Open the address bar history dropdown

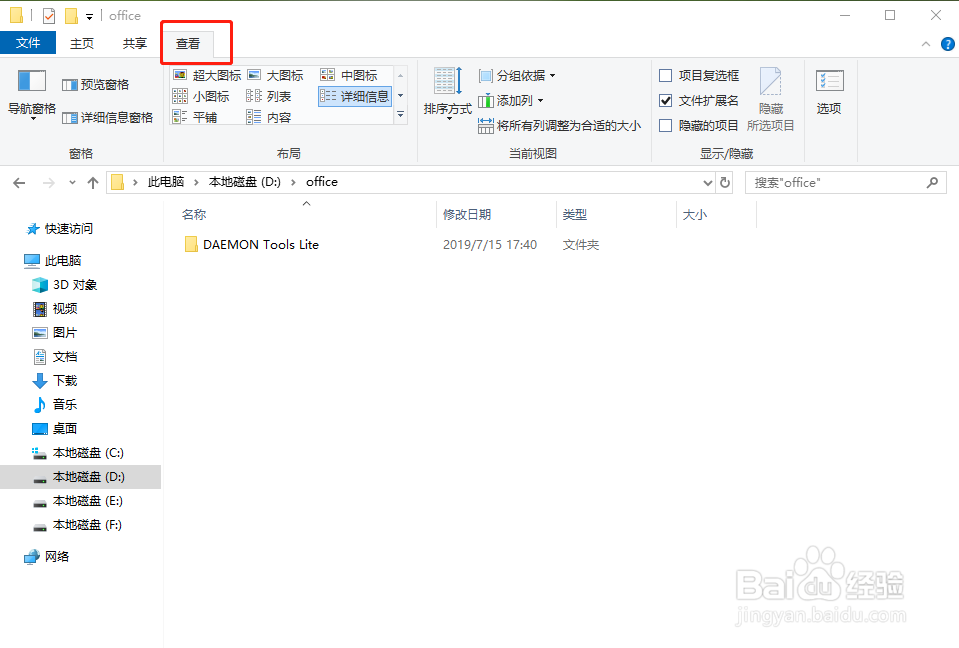click(x=708, y=182)
